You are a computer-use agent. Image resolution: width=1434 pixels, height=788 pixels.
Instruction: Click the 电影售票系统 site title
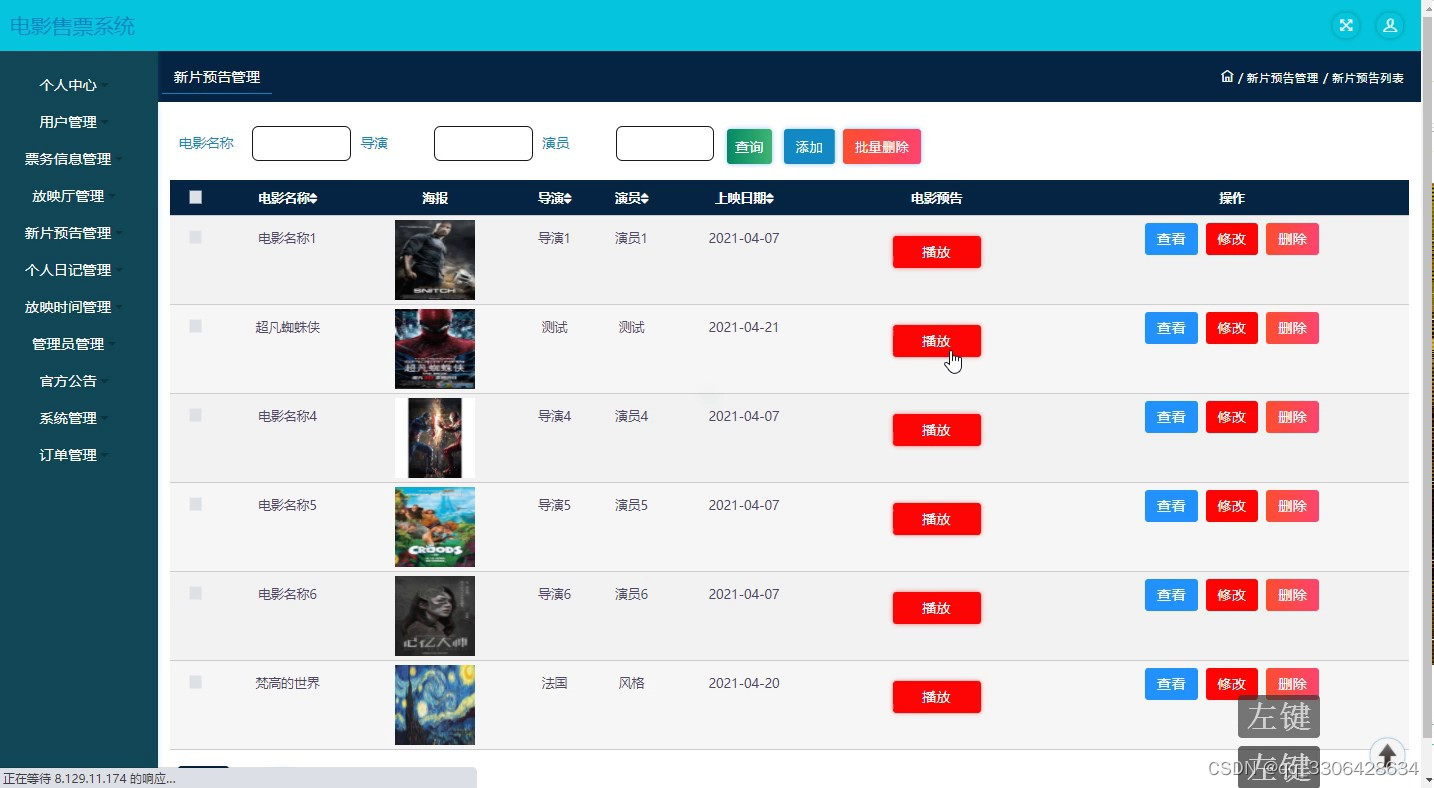click(x=72, y=27)
